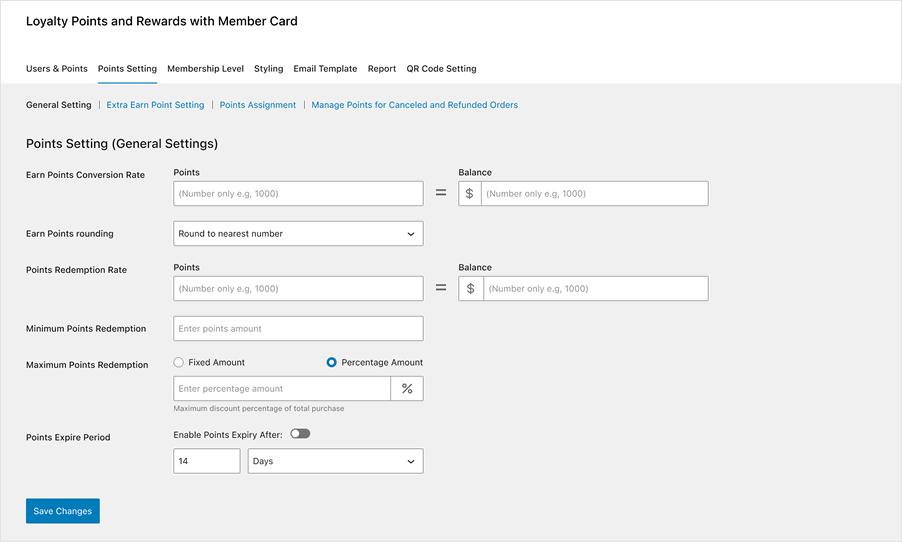
Task: Open the Membership Level tab
Action: point(205,69)
